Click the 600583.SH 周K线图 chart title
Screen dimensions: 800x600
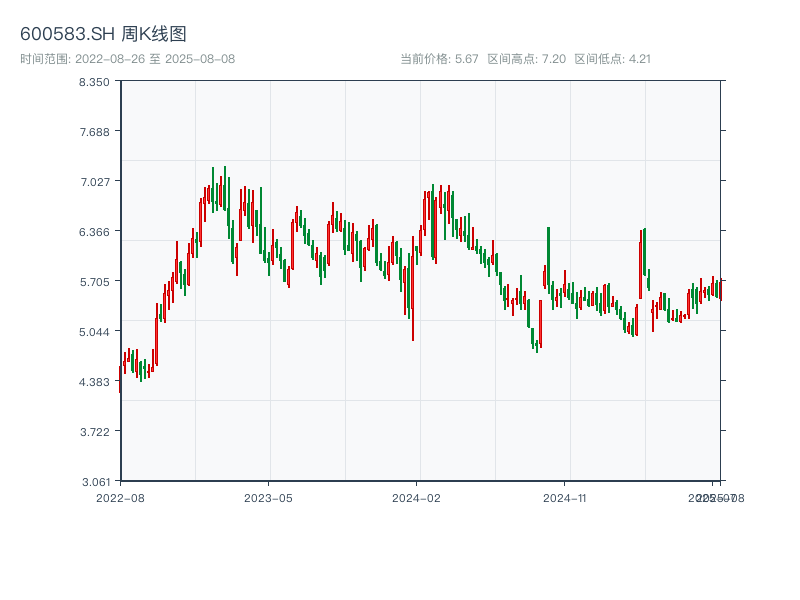click(x=103, y=34)
